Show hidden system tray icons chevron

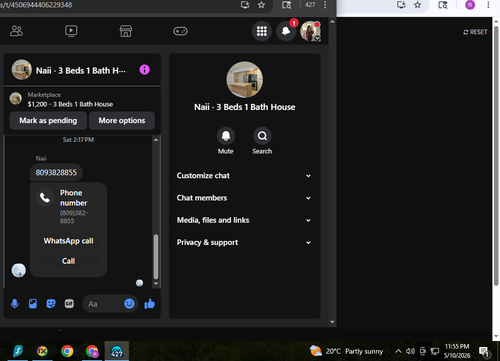[398, 351]
